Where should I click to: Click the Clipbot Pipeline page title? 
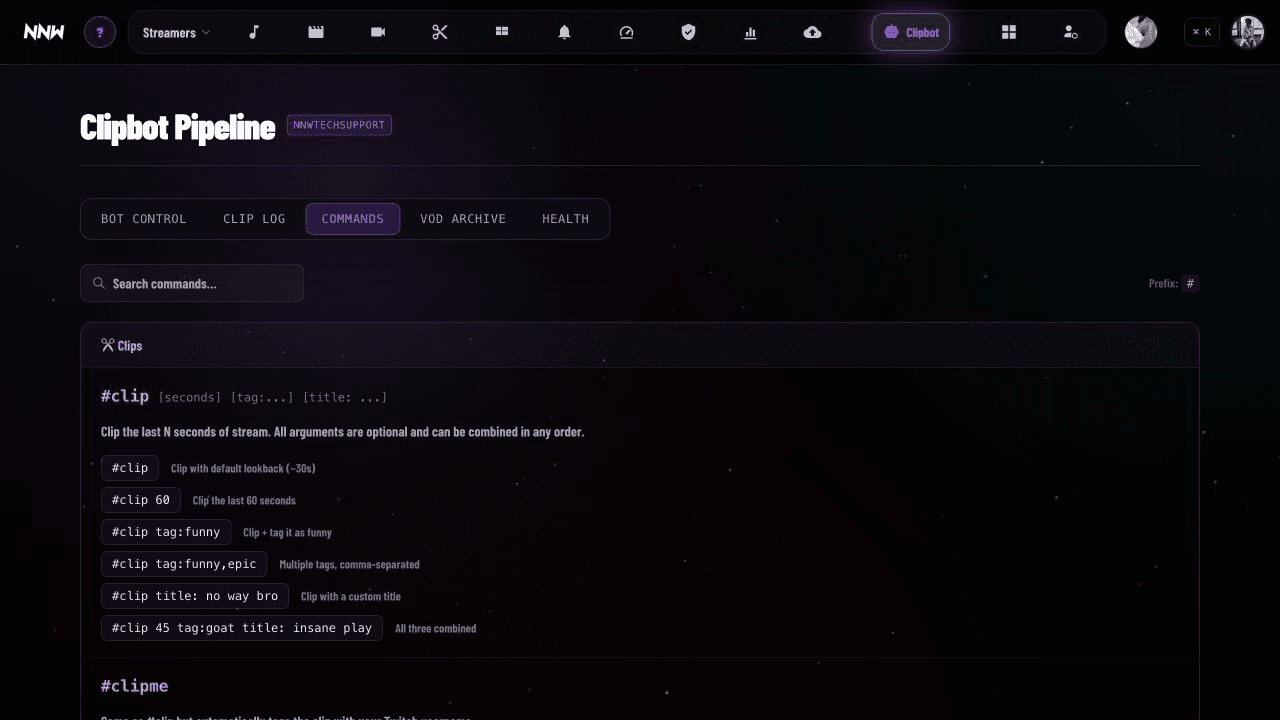tap(177, 127)
